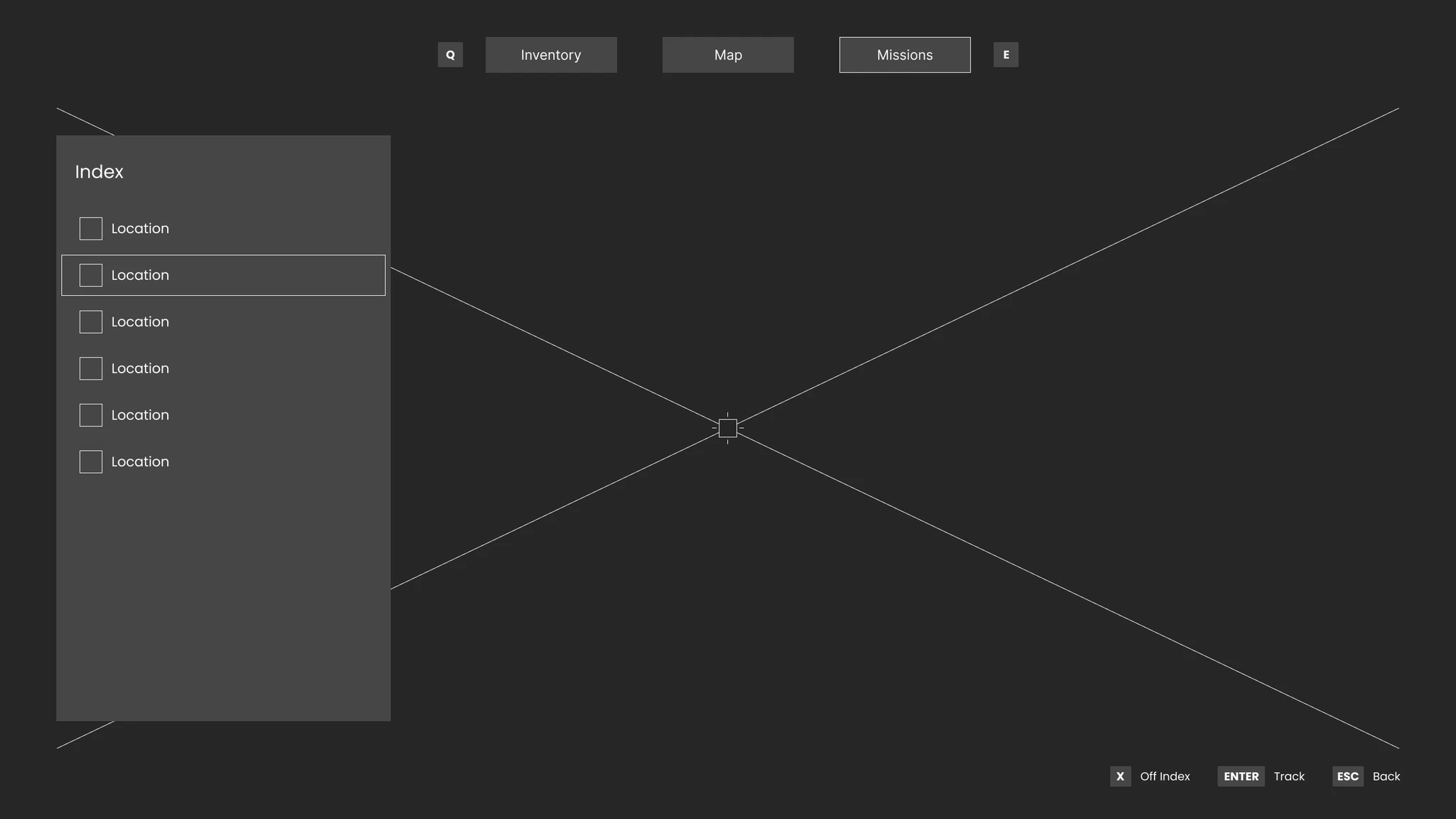
Task: Check the fifth Location checkbox
Action: pyautogui.click(x=91, y=415)
